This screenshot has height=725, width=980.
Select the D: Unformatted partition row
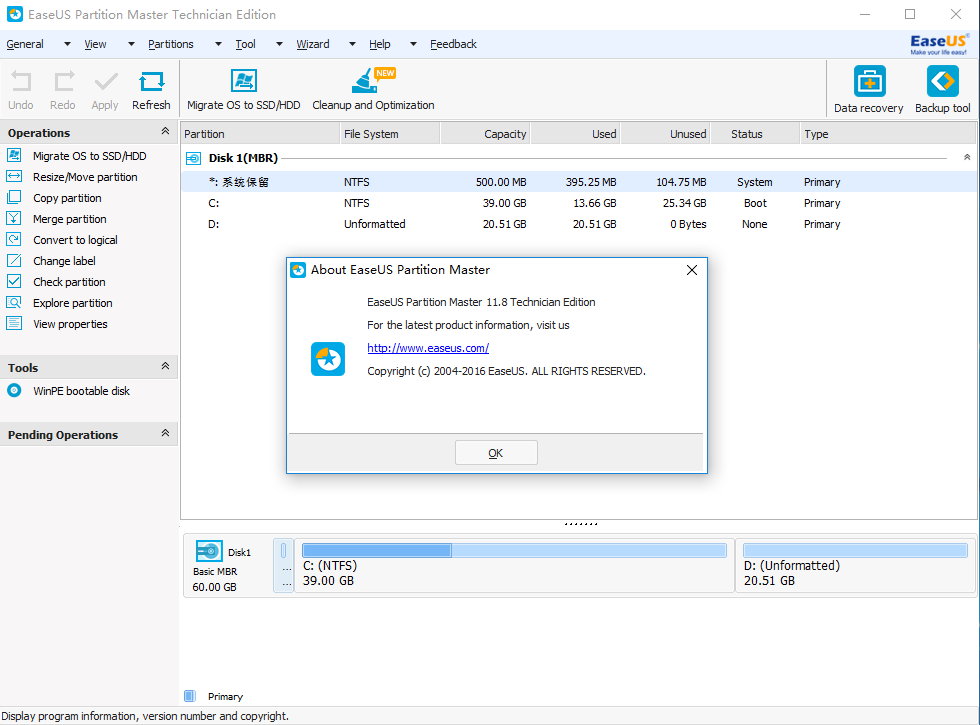579,224
